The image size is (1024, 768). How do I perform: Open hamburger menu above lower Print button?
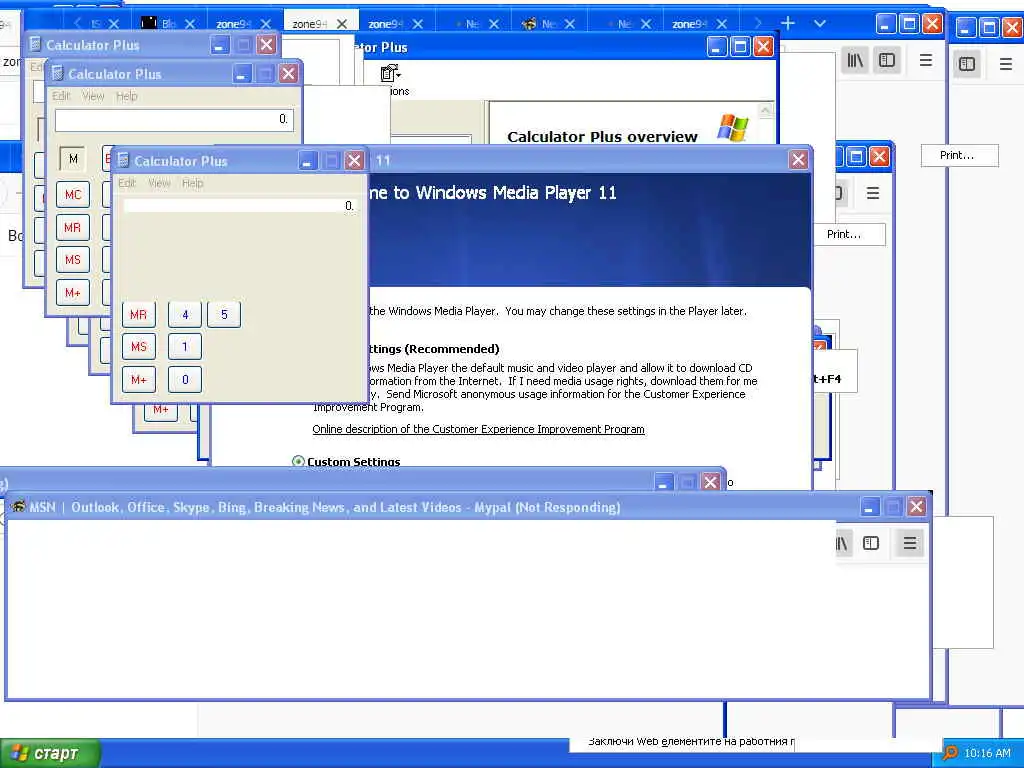pyautogui.click(x=872, y=193)
